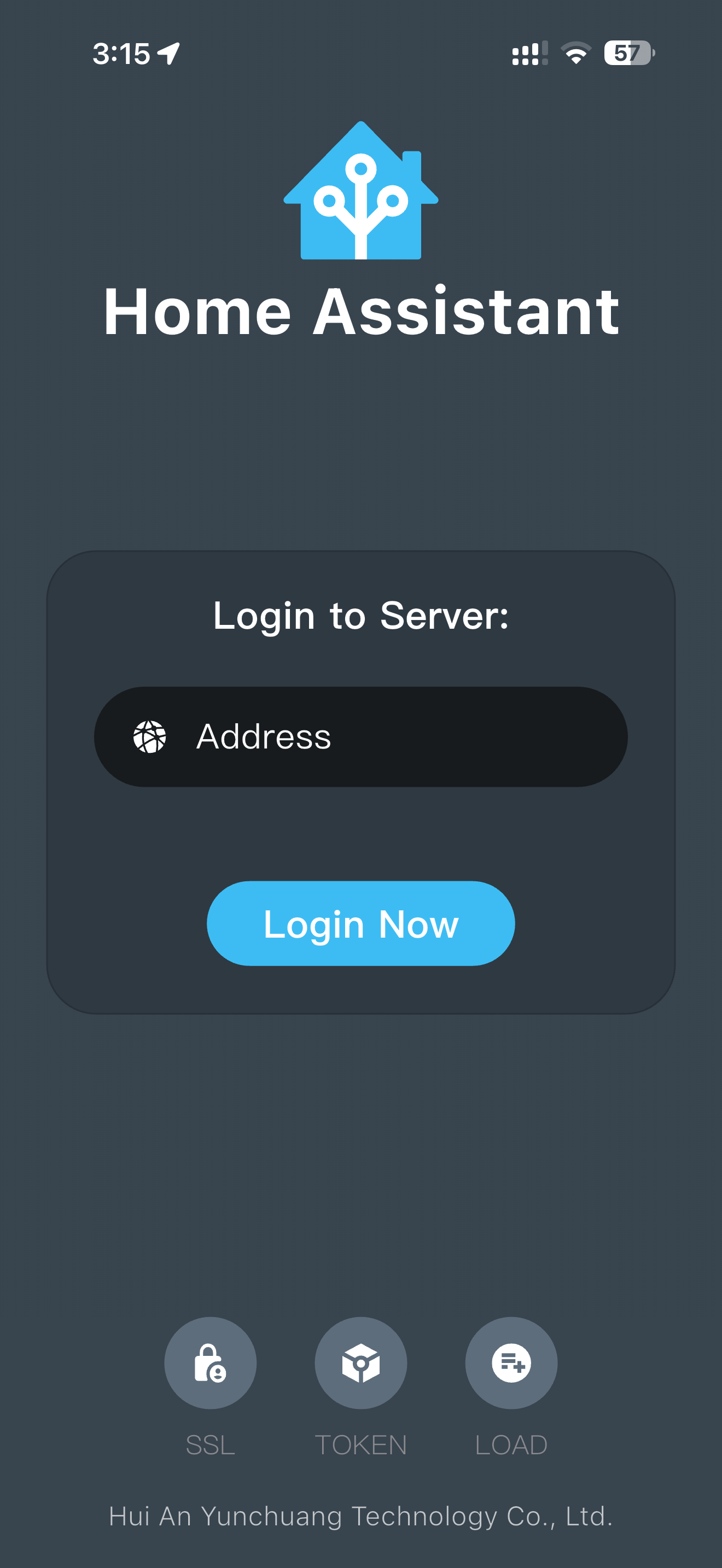Focus the Address input field
The image size is (722, 1568).
(361, 736)
